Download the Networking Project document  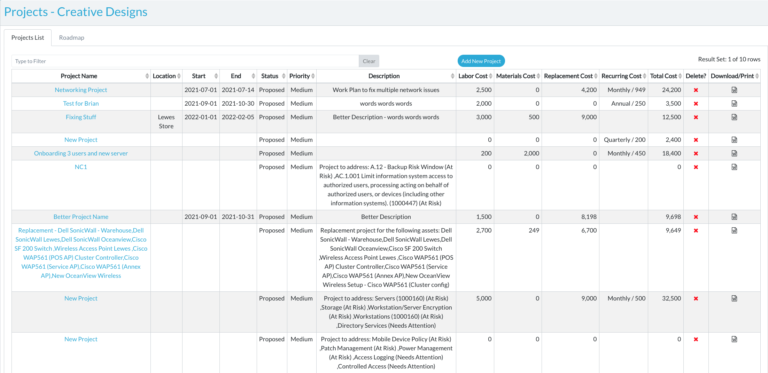pos(734,90)
